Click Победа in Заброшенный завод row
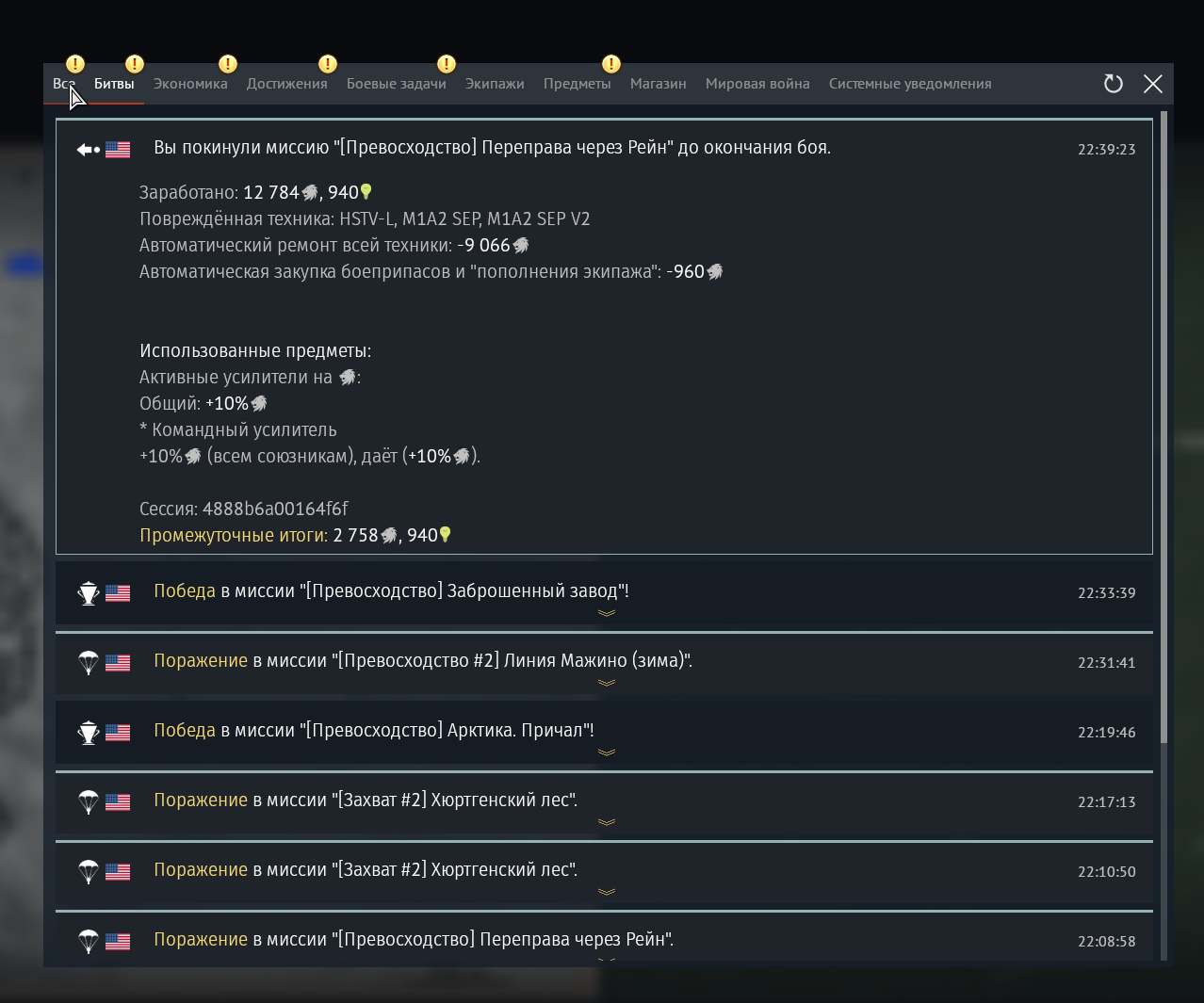The height and width of the screenshot is (1003, 1204). pos(185,590)
